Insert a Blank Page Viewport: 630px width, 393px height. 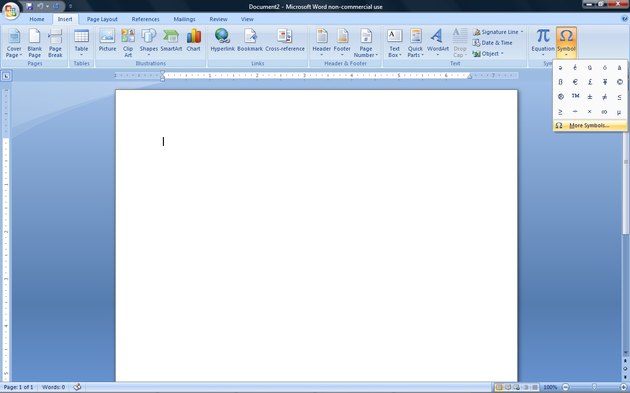[x=35, y=43]
